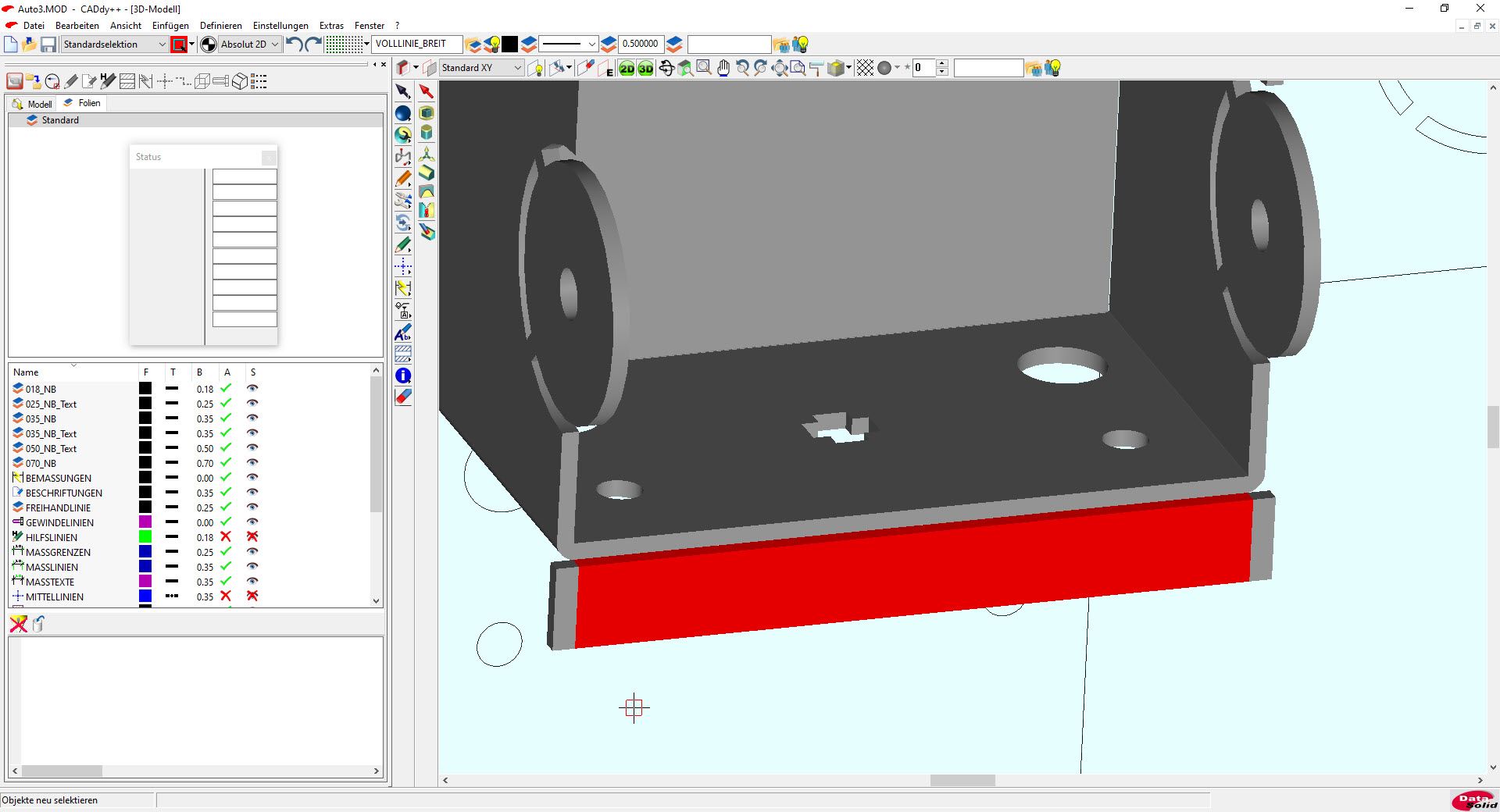Image resolution: width=1500 pixels, height=812 pixels.
Task: Click the line width 0.500000 input field
Action: [x=641, y=45]
